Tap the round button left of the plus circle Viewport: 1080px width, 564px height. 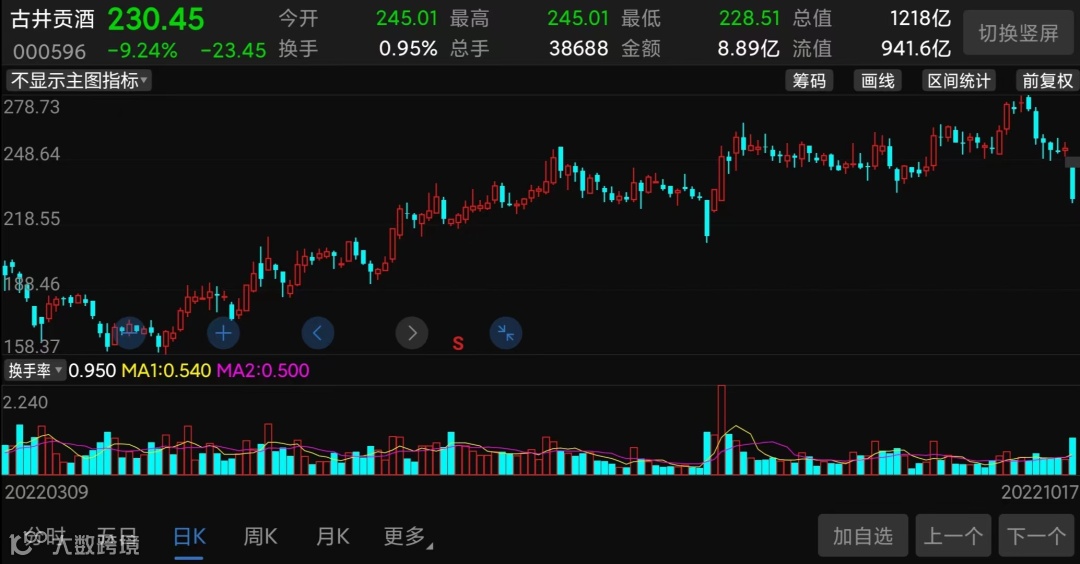tap(129, 333)
